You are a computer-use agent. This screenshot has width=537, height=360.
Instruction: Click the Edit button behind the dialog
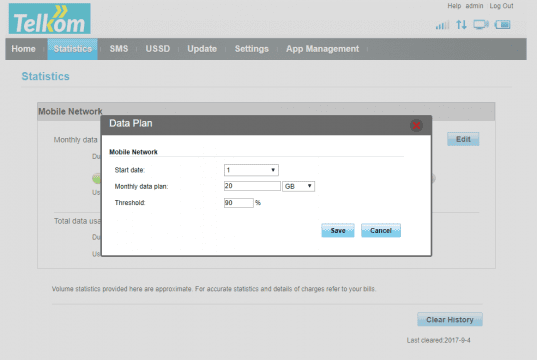coord(463,139)
